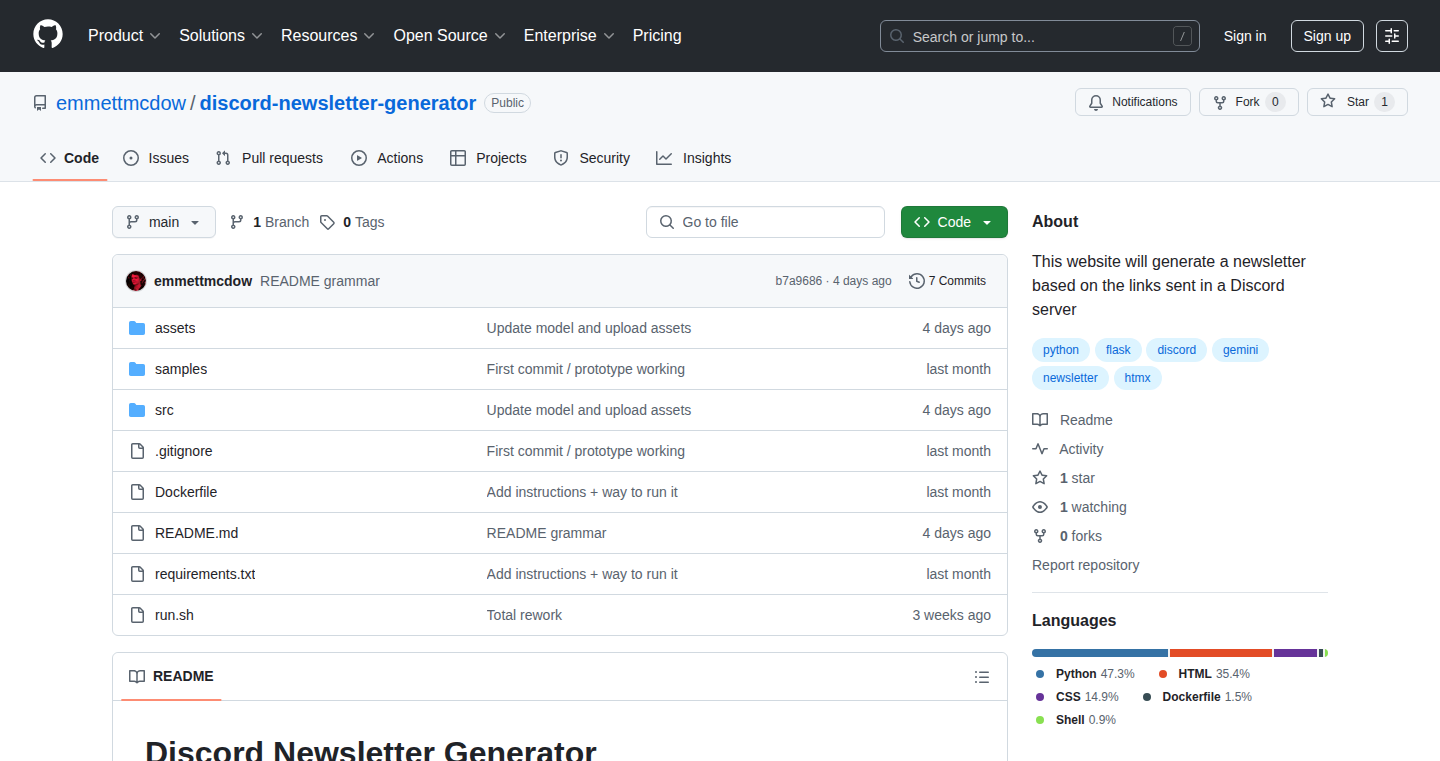This screenshot has height=761, width=1440.
Task: Click Report repository link
Action: (1086, 565)
